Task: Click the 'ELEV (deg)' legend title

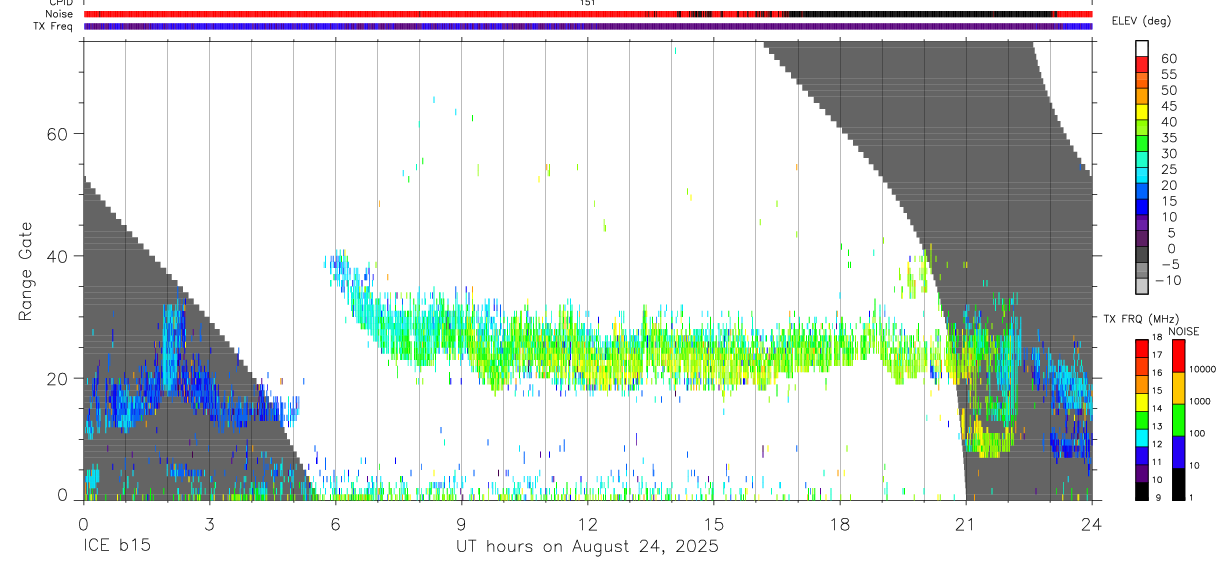Action: pyautogui.click(x=1143, y=21)
